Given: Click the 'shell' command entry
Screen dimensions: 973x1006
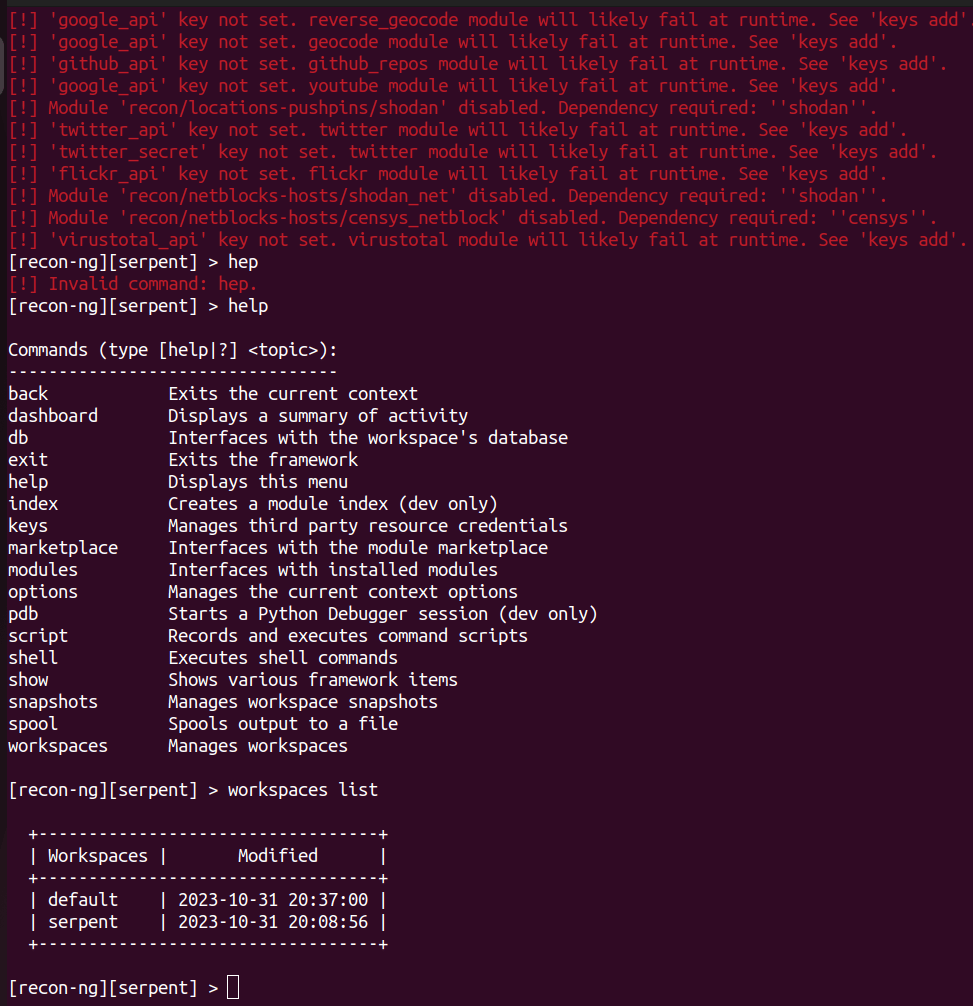Looking at the screenshot, I should (x=33, y=657).
